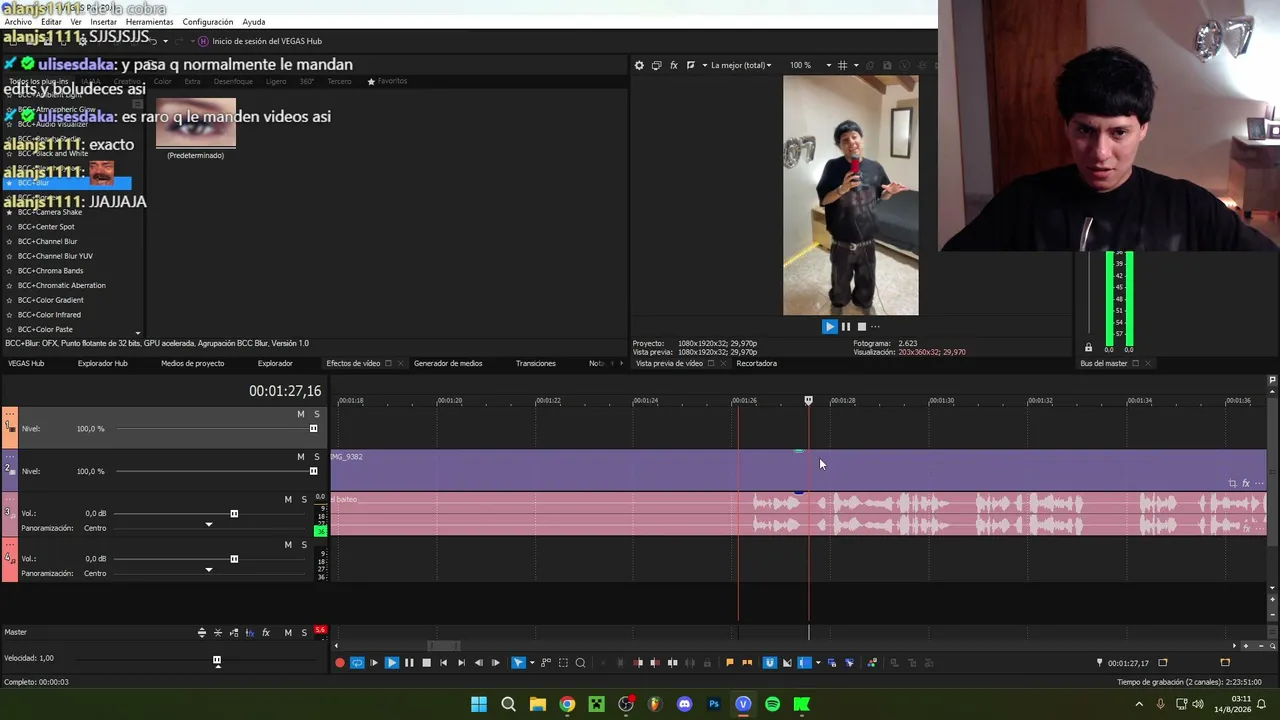Open the Archivo menu
Image resolution: width=1280 pixels, height=720 pixels.
pos(18,22)
